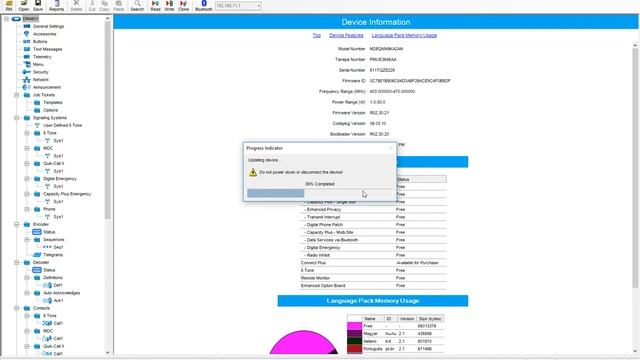Collapse the Phone node
The image size is (640, 360).
pos(27,209)
